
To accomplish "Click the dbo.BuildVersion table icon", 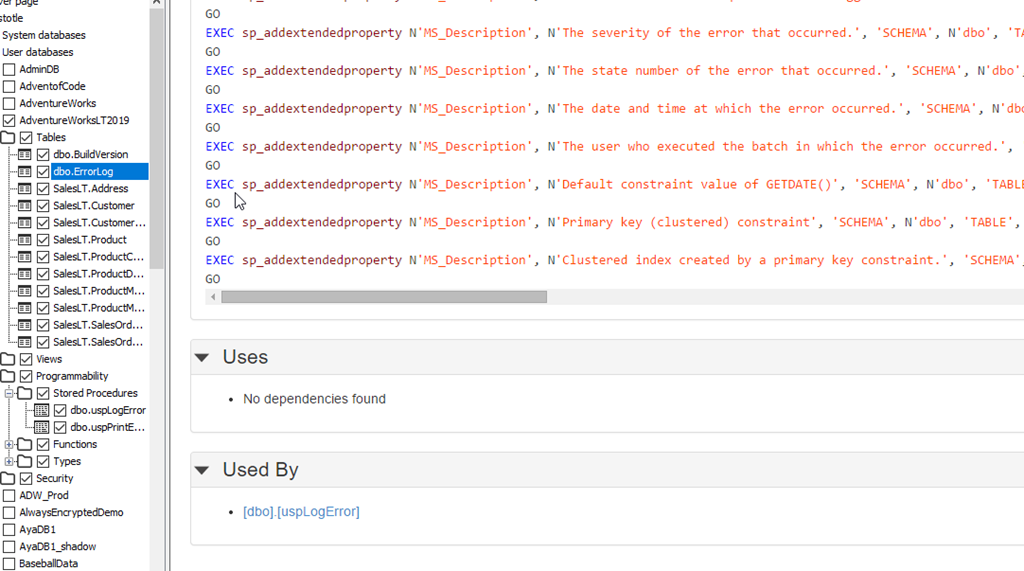I will click(25, 155).
